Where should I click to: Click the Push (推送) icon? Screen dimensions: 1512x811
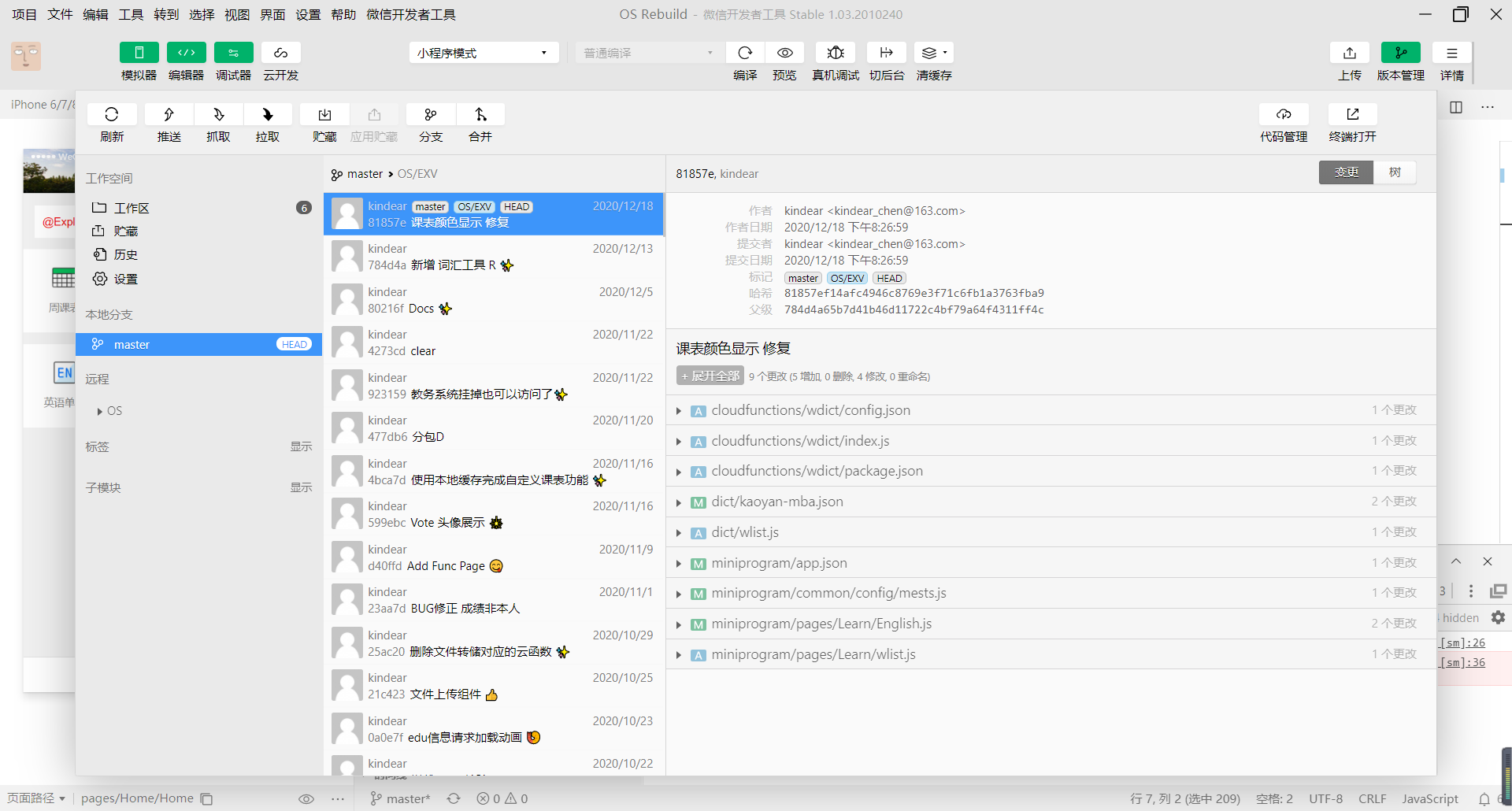169,115
